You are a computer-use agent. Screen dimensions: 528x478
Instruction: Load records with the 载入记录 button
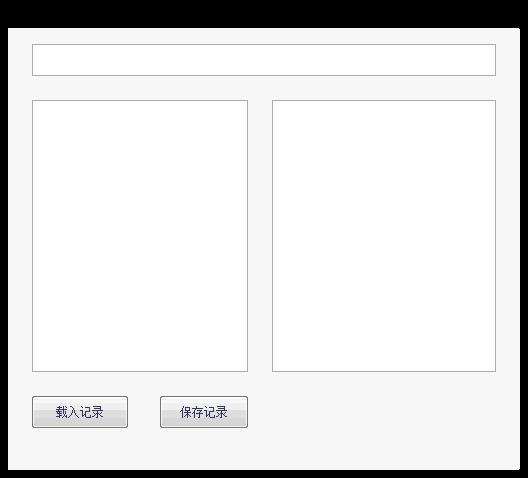tap(80, 412)
